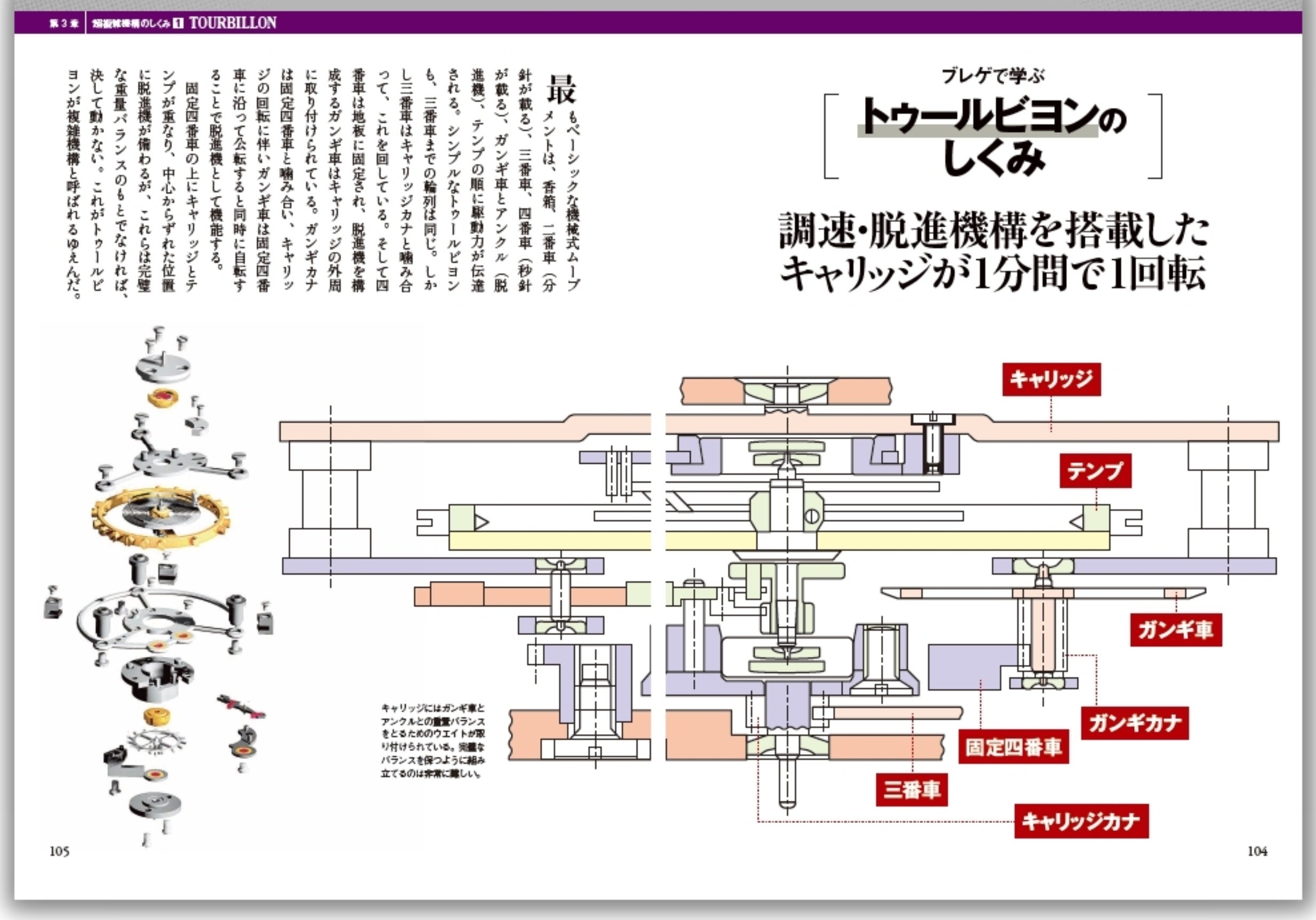Image resolution: width=1316 pixels, height=920 pixels.
Task: Click the 三番車 label
Action: click(x=911, y=790)
